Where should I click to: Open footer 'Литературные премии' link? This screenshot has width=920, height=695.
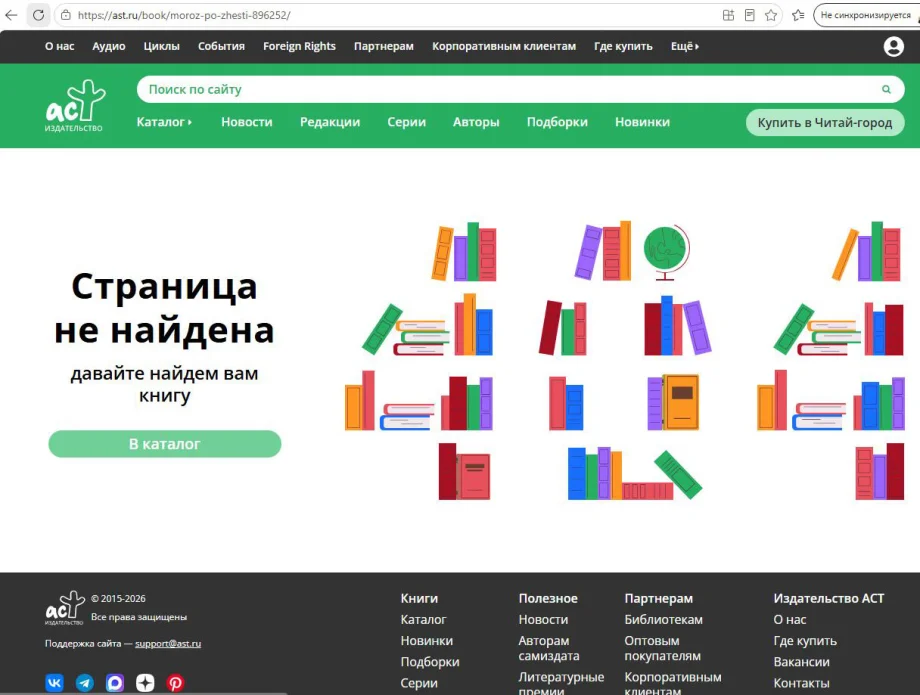pyautogui.click(x=561, y=684)
